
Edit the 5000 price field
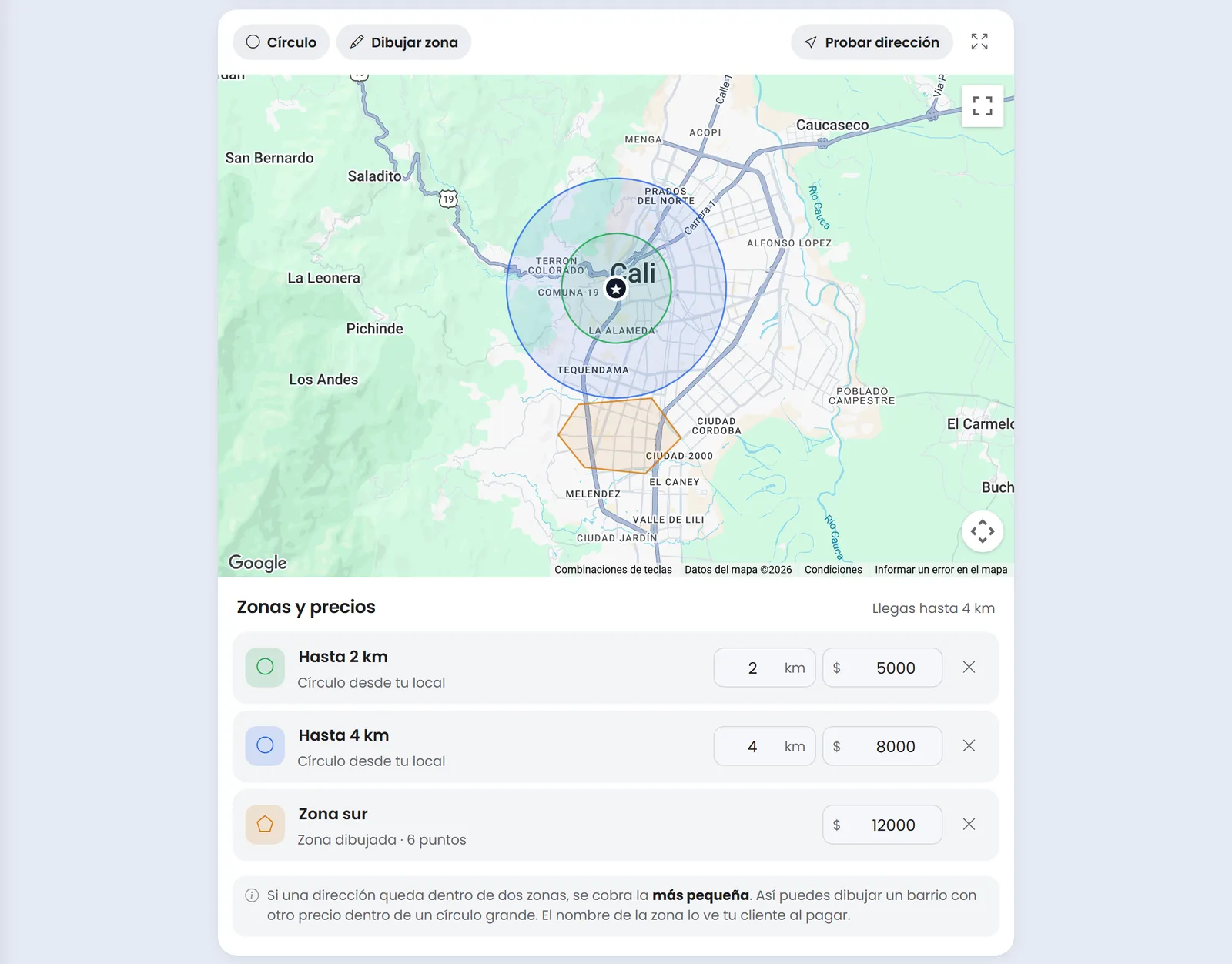click(882, 668)
